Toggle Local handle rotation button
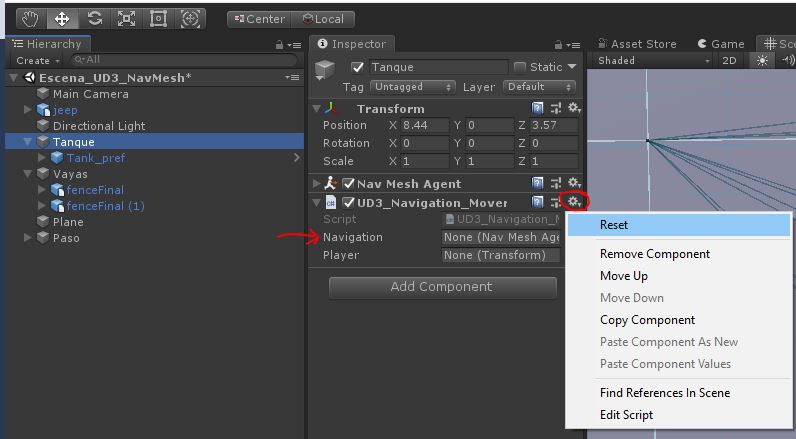 [x=323, y=19]
